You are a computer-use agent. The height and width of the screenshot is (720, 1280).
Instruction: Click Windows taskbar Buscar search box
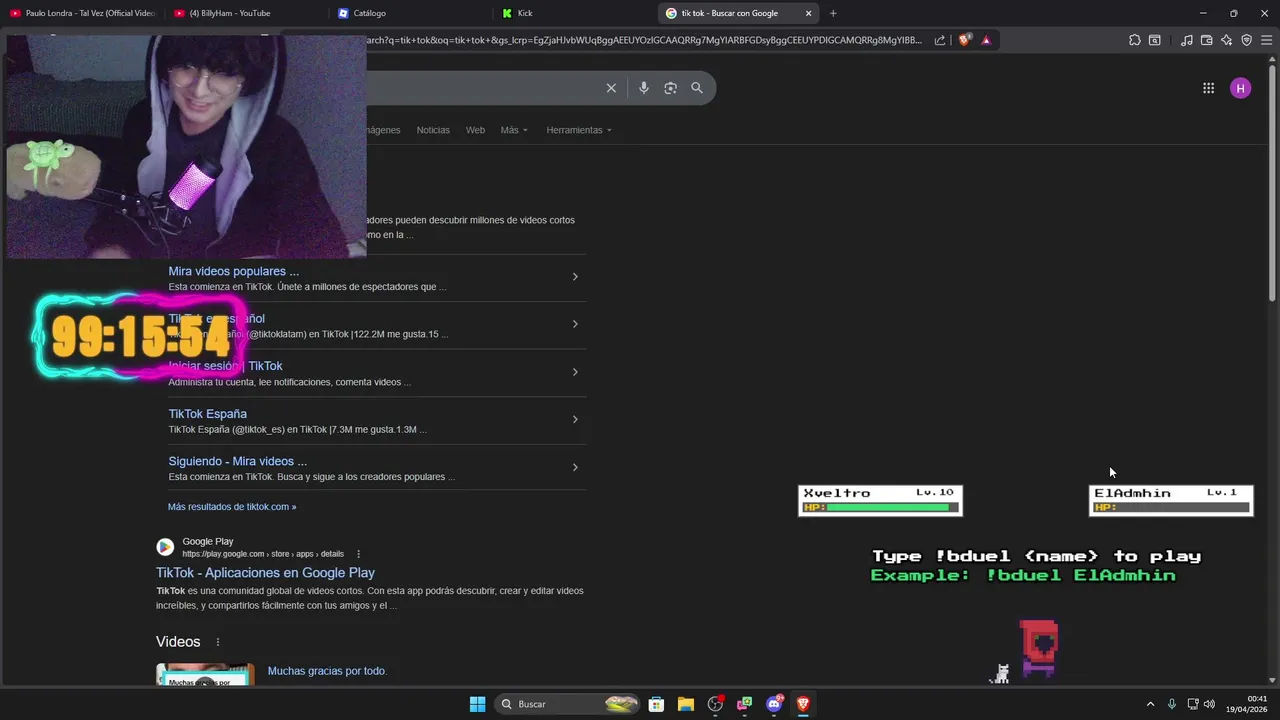[568, 704]
